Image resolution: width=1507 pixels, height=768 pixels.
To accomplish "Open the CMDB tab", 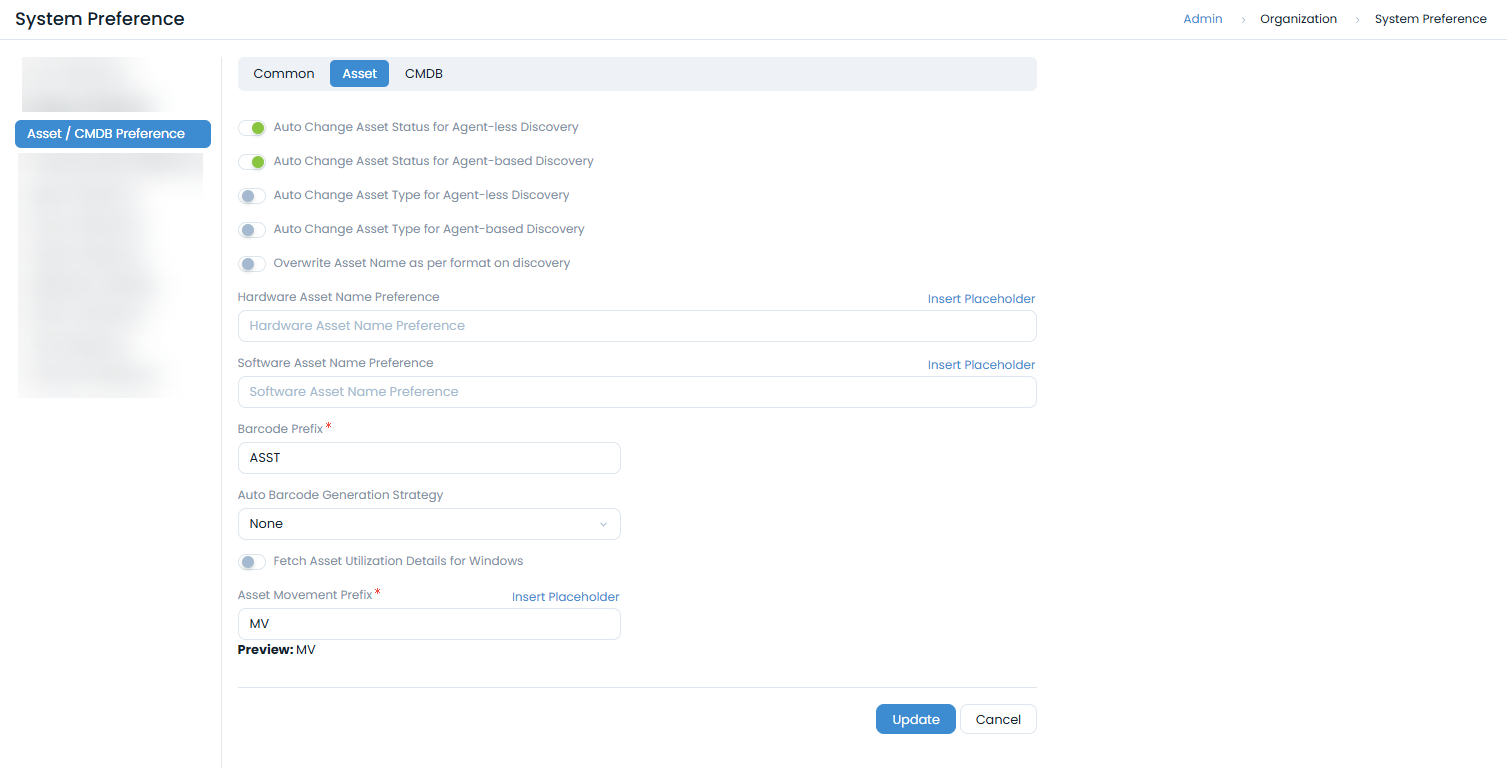I will coord(423,74).
